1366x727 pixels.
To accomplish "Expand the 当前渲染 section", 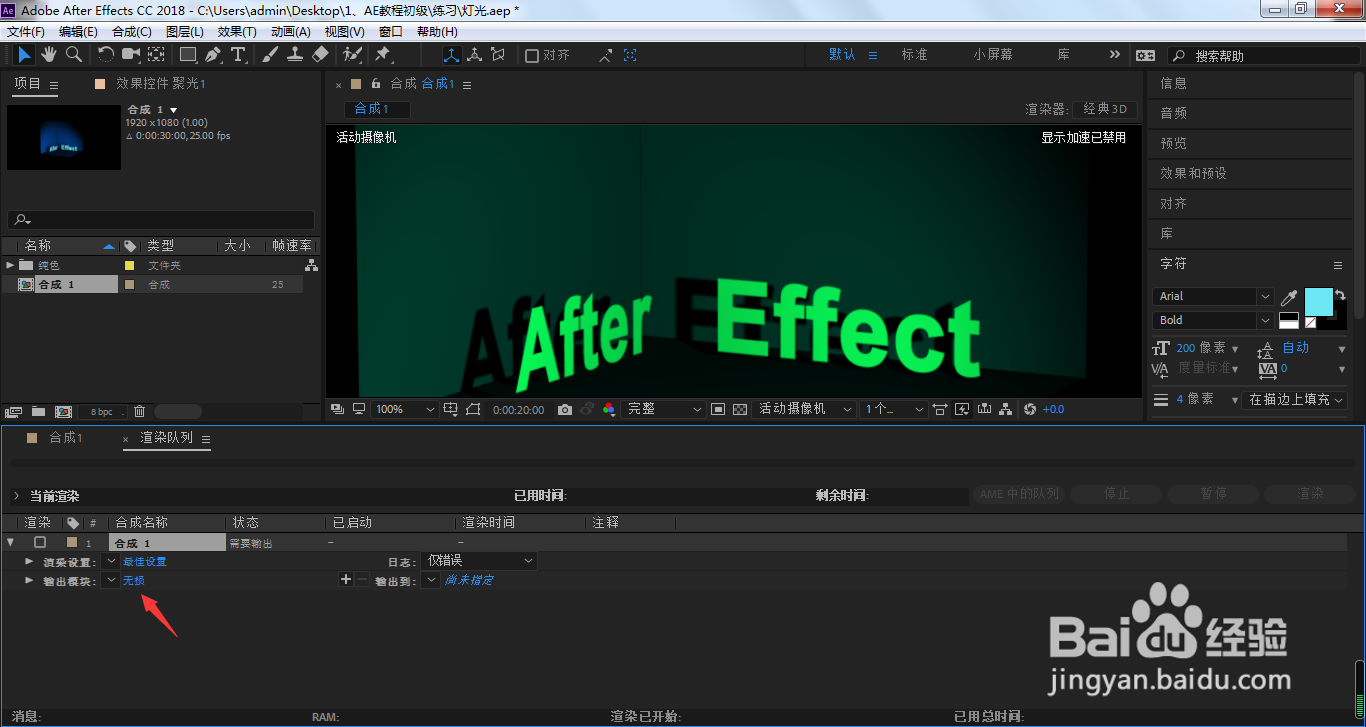I will (16, 496).
